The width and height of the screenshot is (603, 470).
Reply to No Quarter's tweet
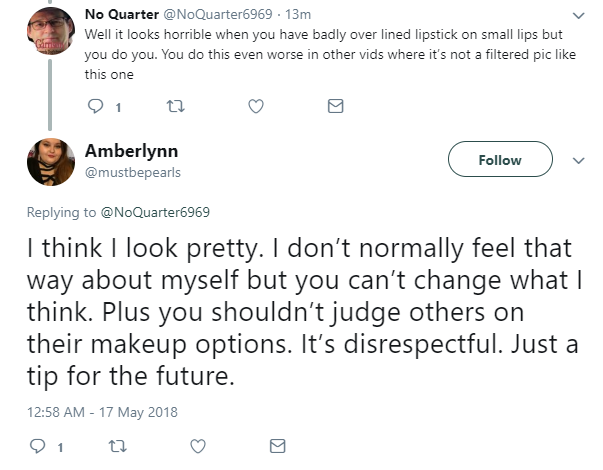tap(95, 106)
